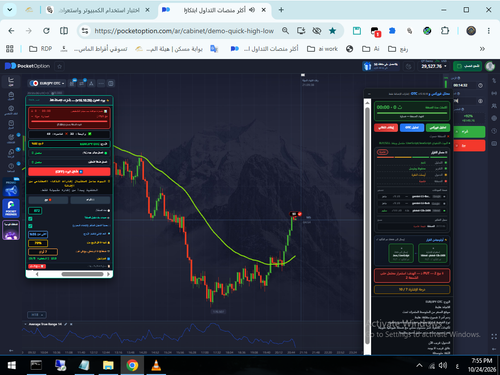Screen dimensions: 500x375
Task: Open the right sidebar signals icon
Action: point(494,93)
